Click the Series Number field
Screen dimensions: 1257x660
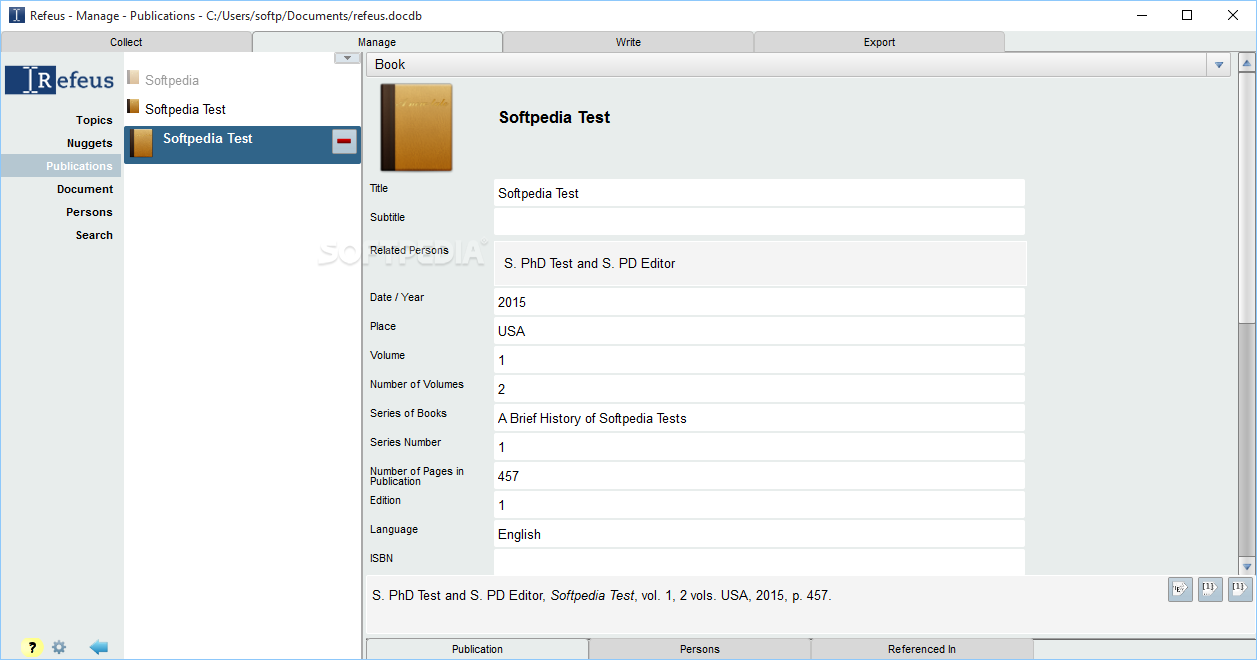click(x=759, y=447)
